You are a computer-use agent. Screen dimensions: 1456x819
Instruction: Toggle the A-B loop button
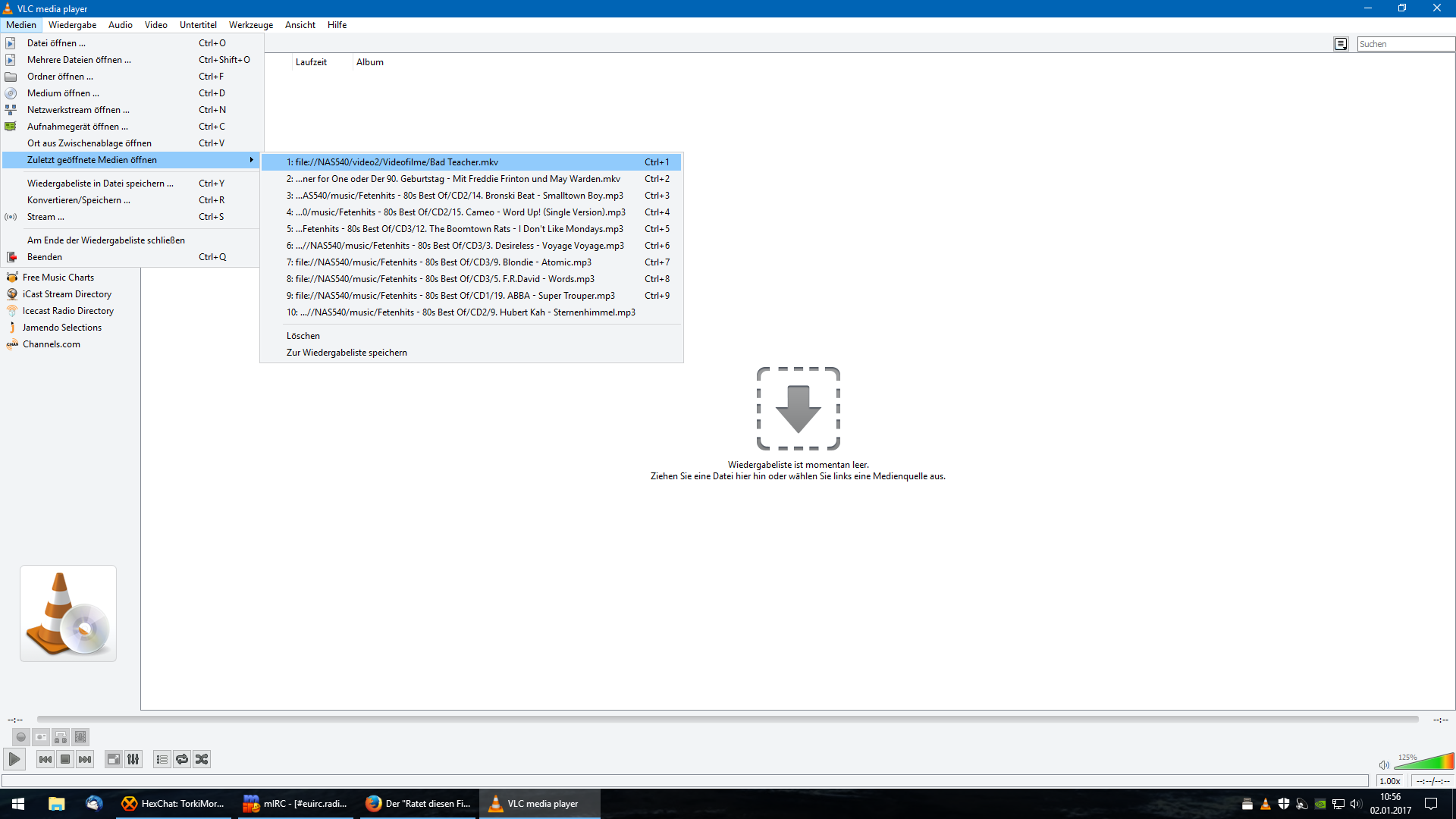click(61, 737)
